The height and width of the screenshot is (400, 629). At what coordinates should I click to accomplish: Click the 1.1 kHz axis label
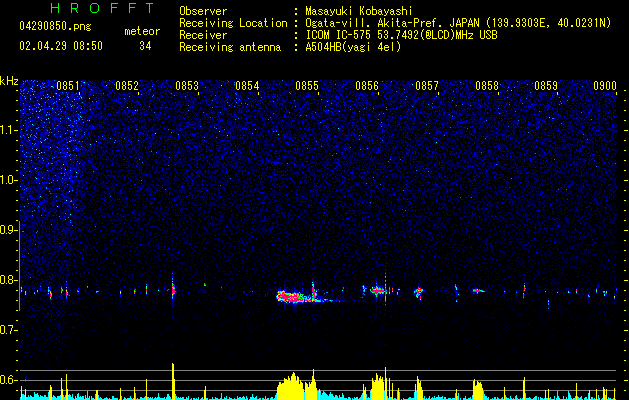click(9, 130)
